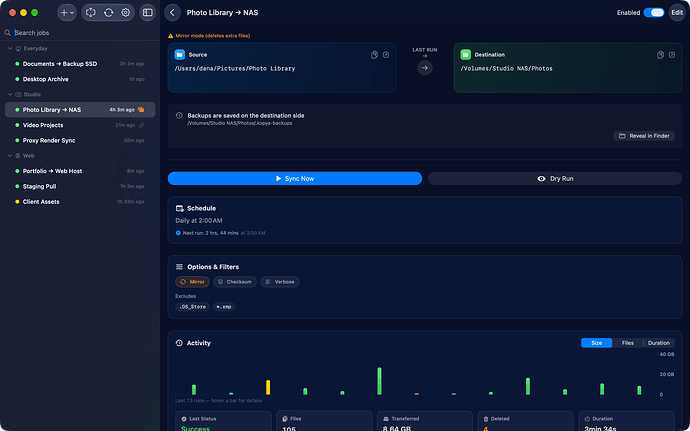Viewport: 690px width, 431px height.
Task: Click the magnifier icon beside Search jobs
Action: click(x=7, y=33)
